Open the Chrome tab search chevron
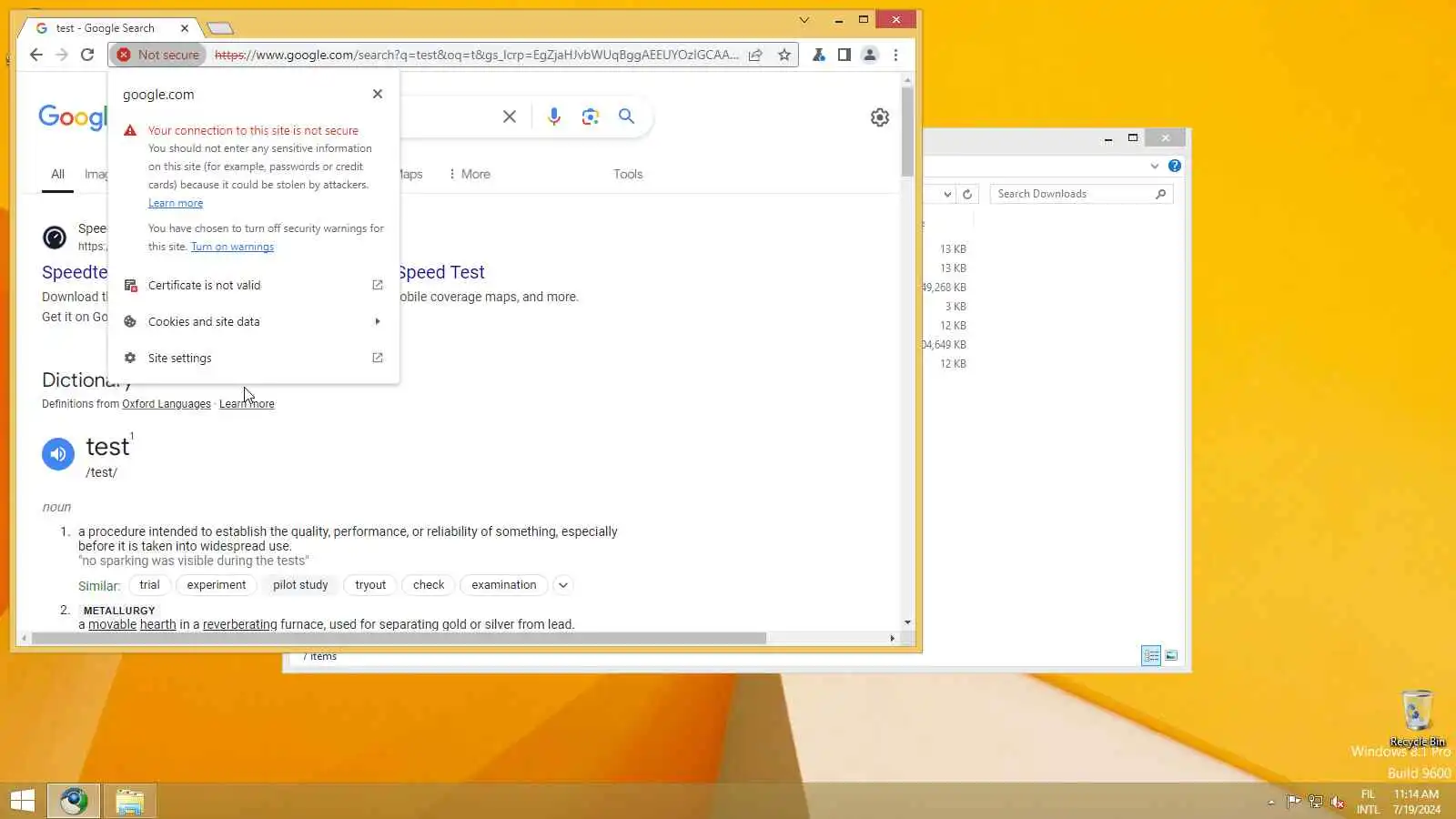This screenshot has height=819, width=1456. click(x=804, y=20)
